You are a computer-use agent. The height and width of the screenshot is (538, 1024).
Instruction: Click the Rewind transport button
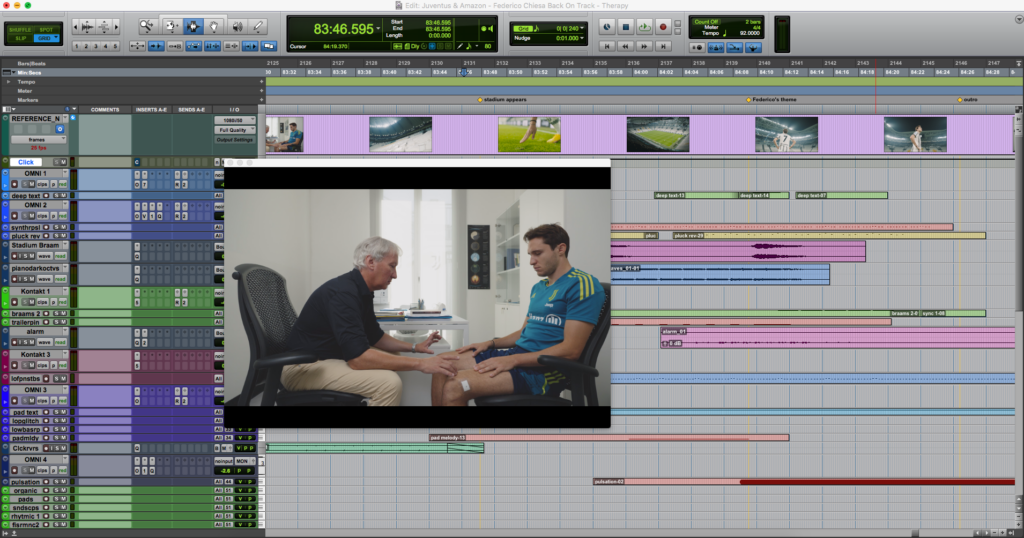tap(625, 46)
